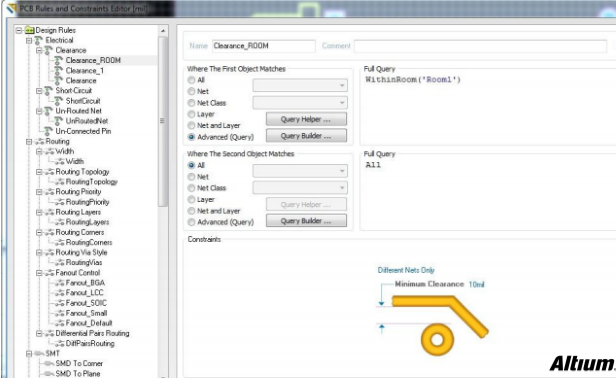The height and width of the screenshot is (378, 616).
Task: Collapse the Electrical rules branch
Action: (29, 40)
